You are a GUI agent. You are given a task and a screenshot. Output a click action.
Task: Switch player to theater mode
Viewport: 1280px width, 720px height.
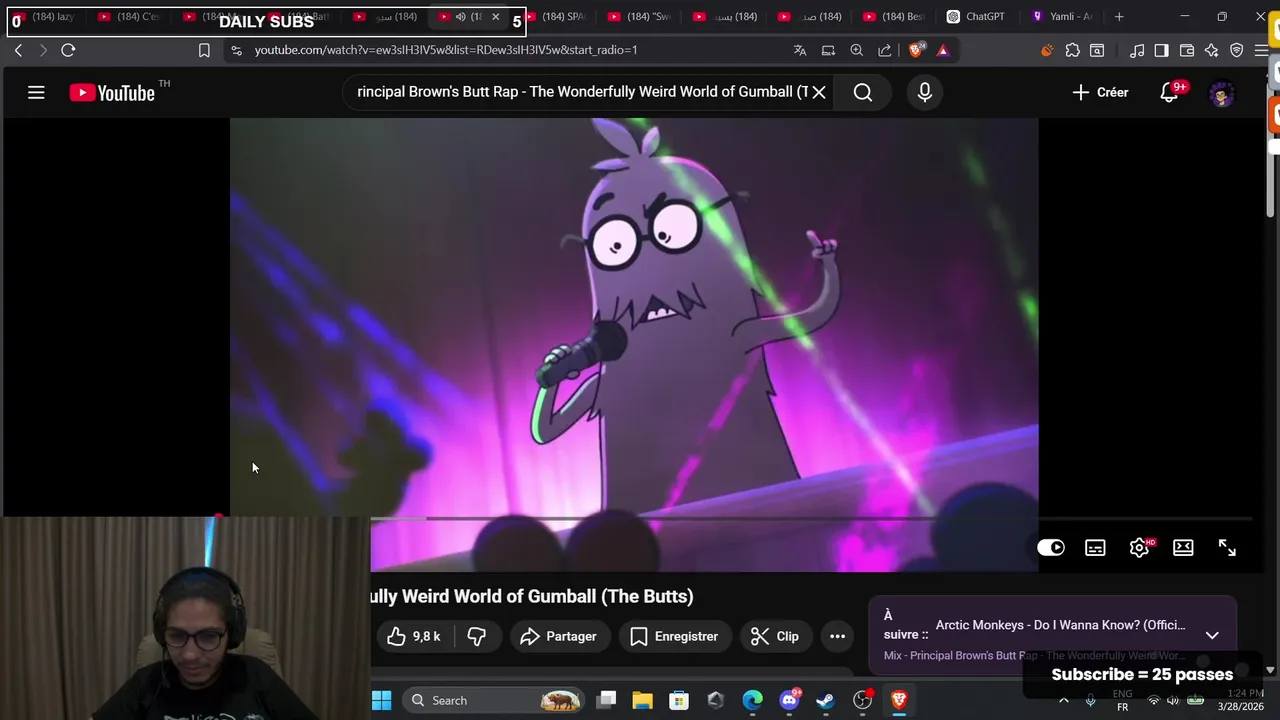point(1183,547)
